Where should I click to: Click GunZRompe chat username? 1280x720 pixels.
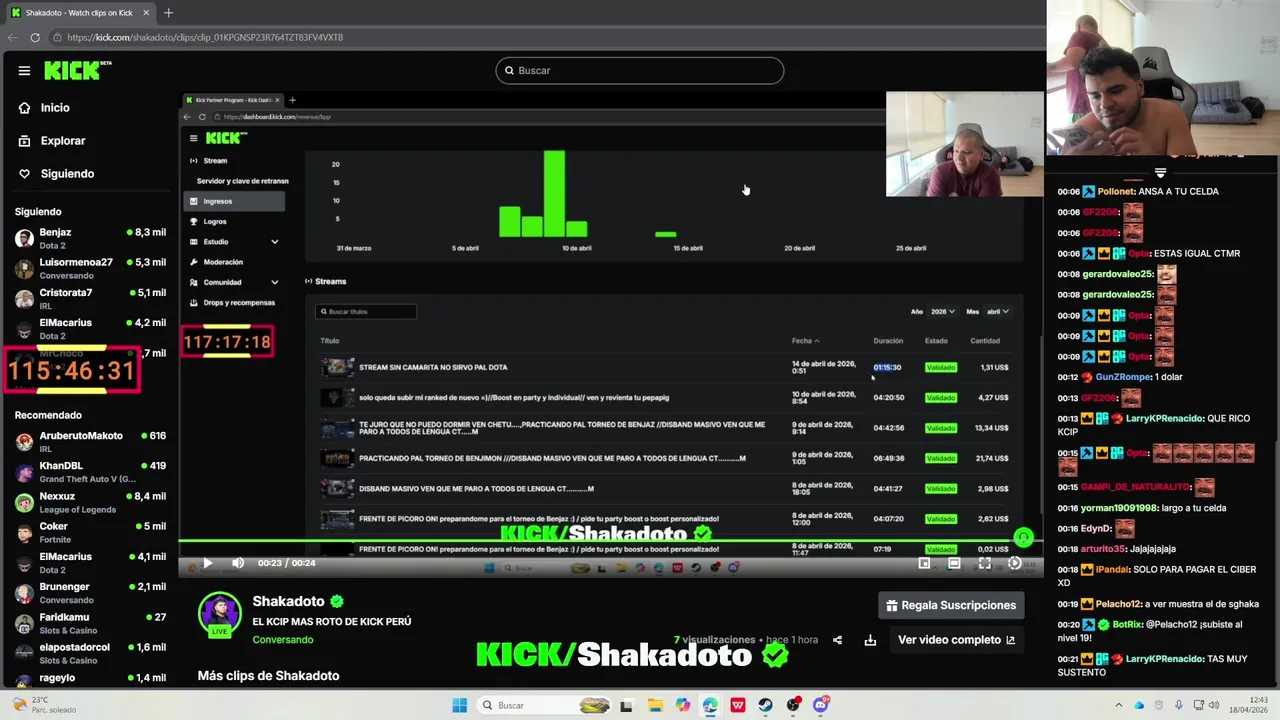click(1122, 377)
